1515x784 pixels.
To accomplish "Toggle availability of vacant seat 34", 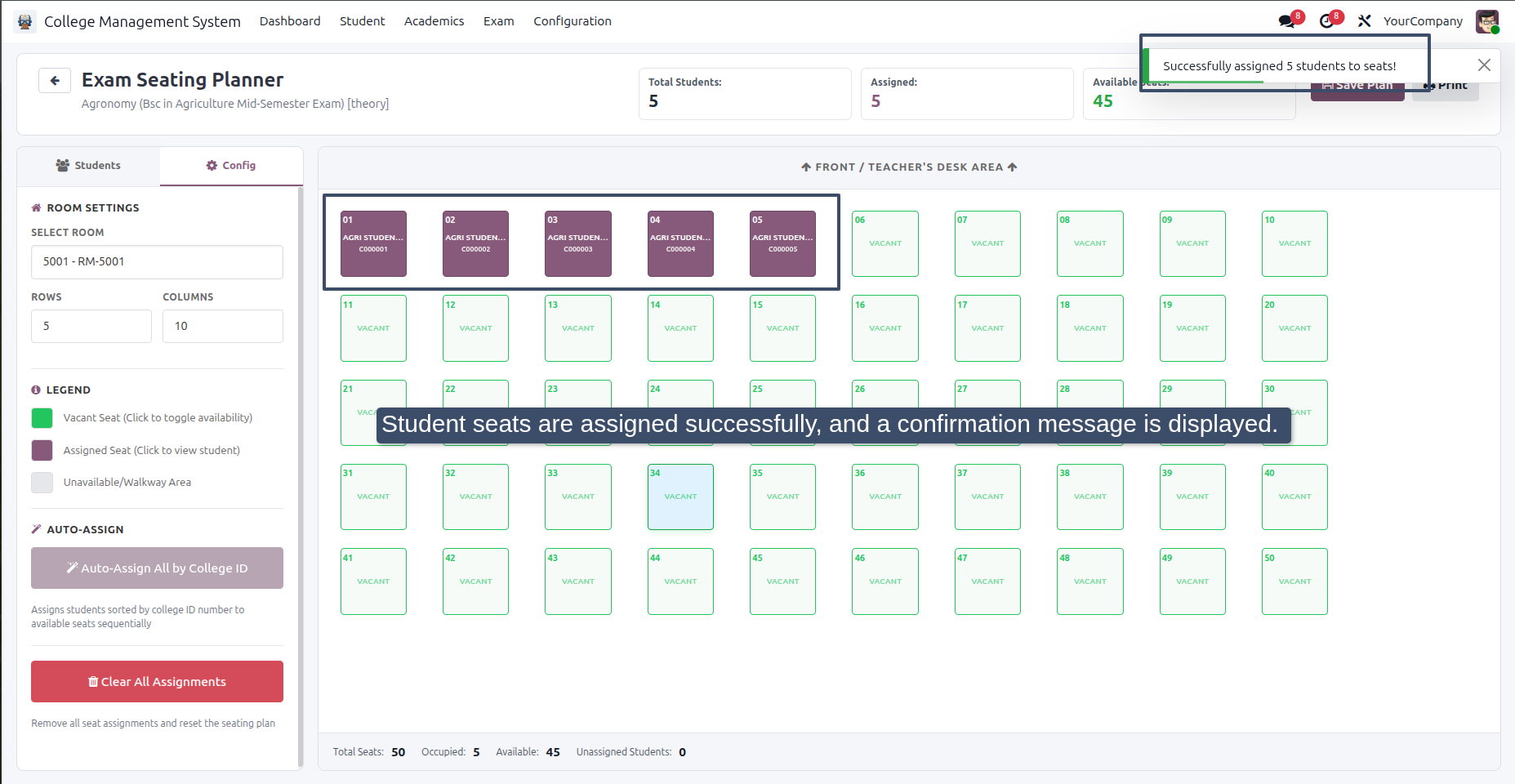I will 680,497.
